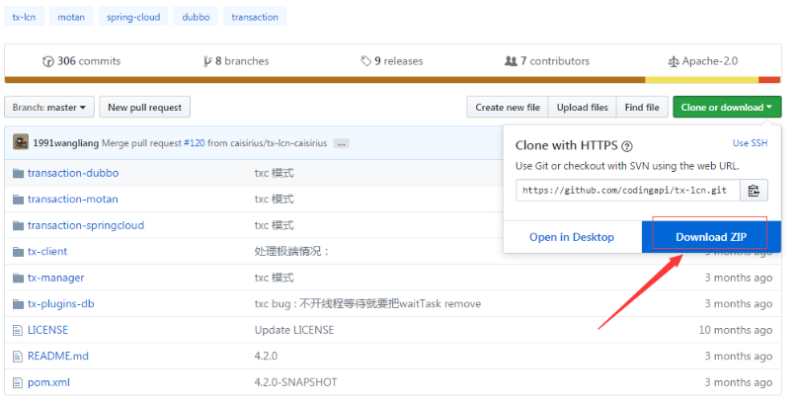Click the 1991wangliang avatar thumbnail
Viewport: 786px width, 411px height.
coord(21,142)
